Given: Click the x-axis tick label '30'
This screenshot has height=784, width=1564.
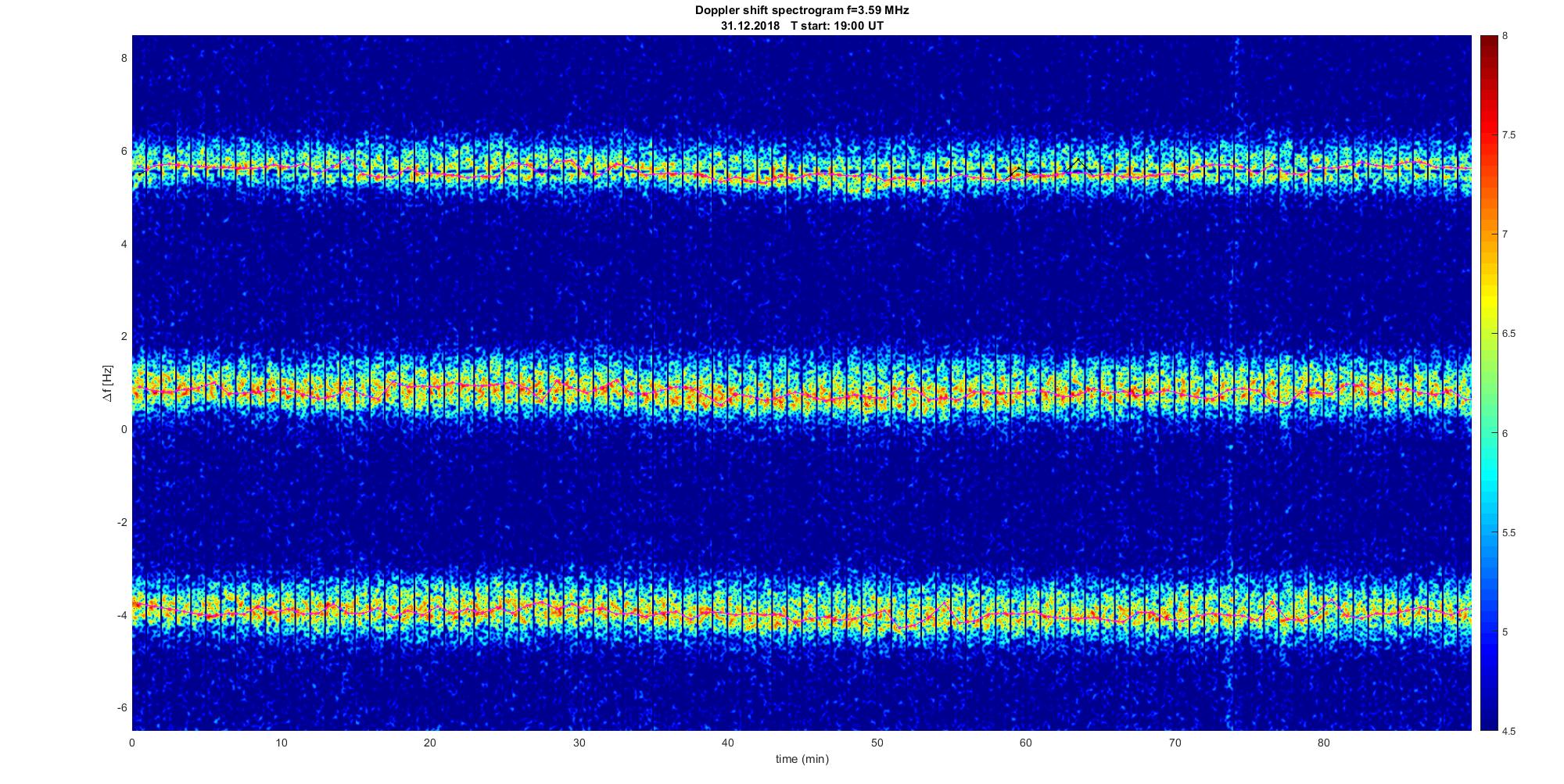Looking at the screenshot, I should (579, 742).
